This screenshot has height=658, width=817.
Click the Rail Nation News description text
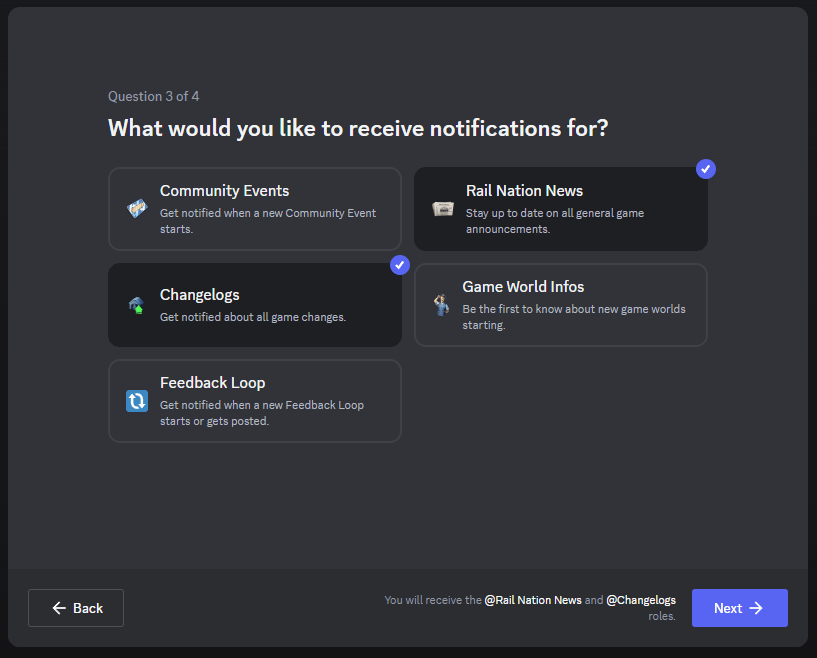click(554, 221)
